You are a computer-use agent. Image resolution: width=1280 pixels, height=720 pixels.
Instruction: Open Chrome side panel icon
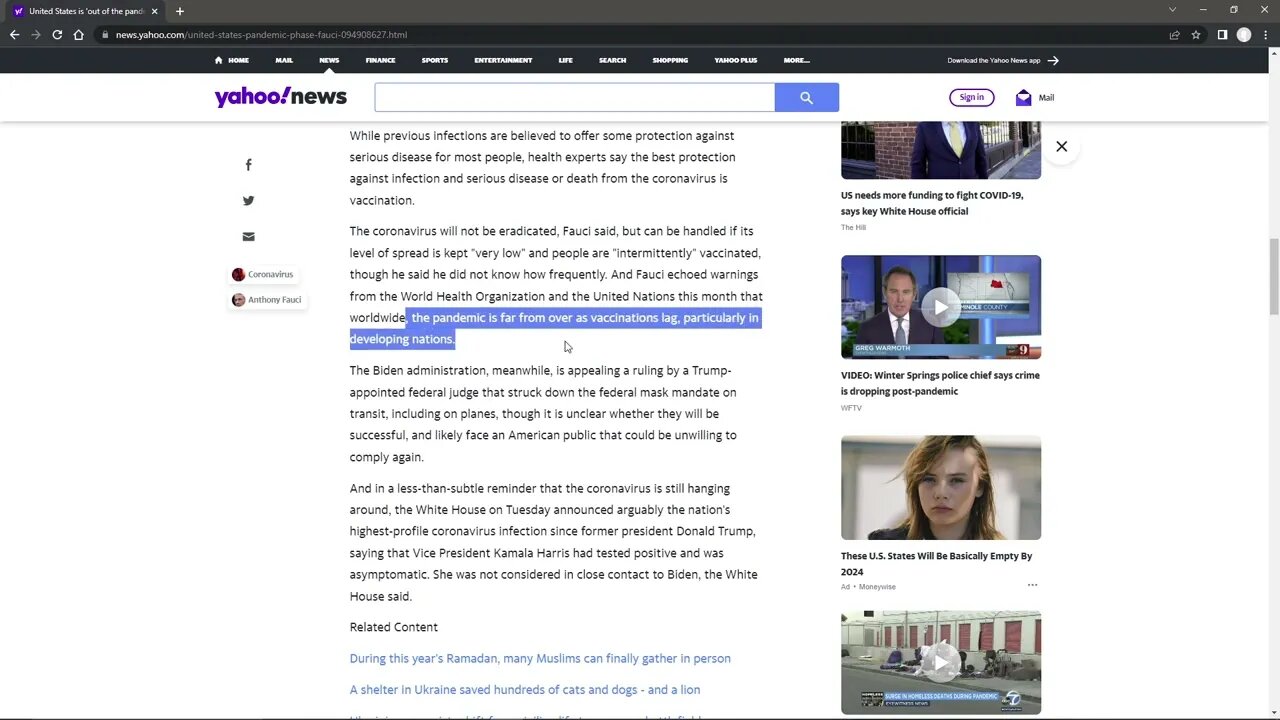pyautogui.click(x=1222, y=35)
